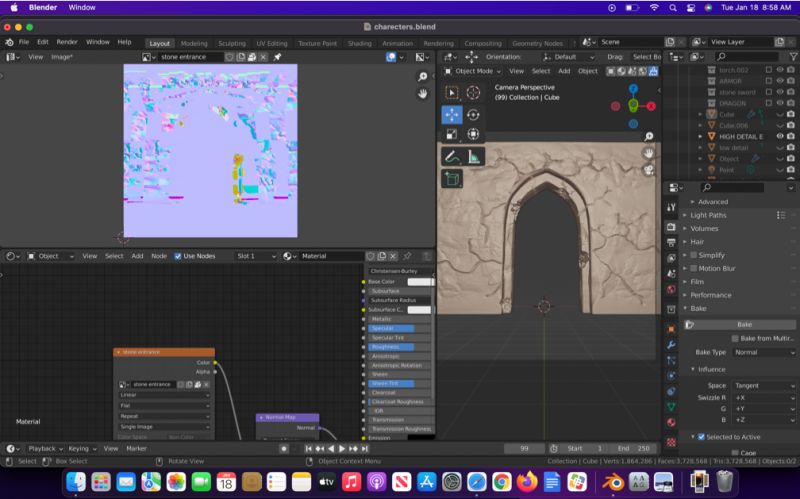
Task: Select the Annotate pencil tool
Action: point(452,157)
